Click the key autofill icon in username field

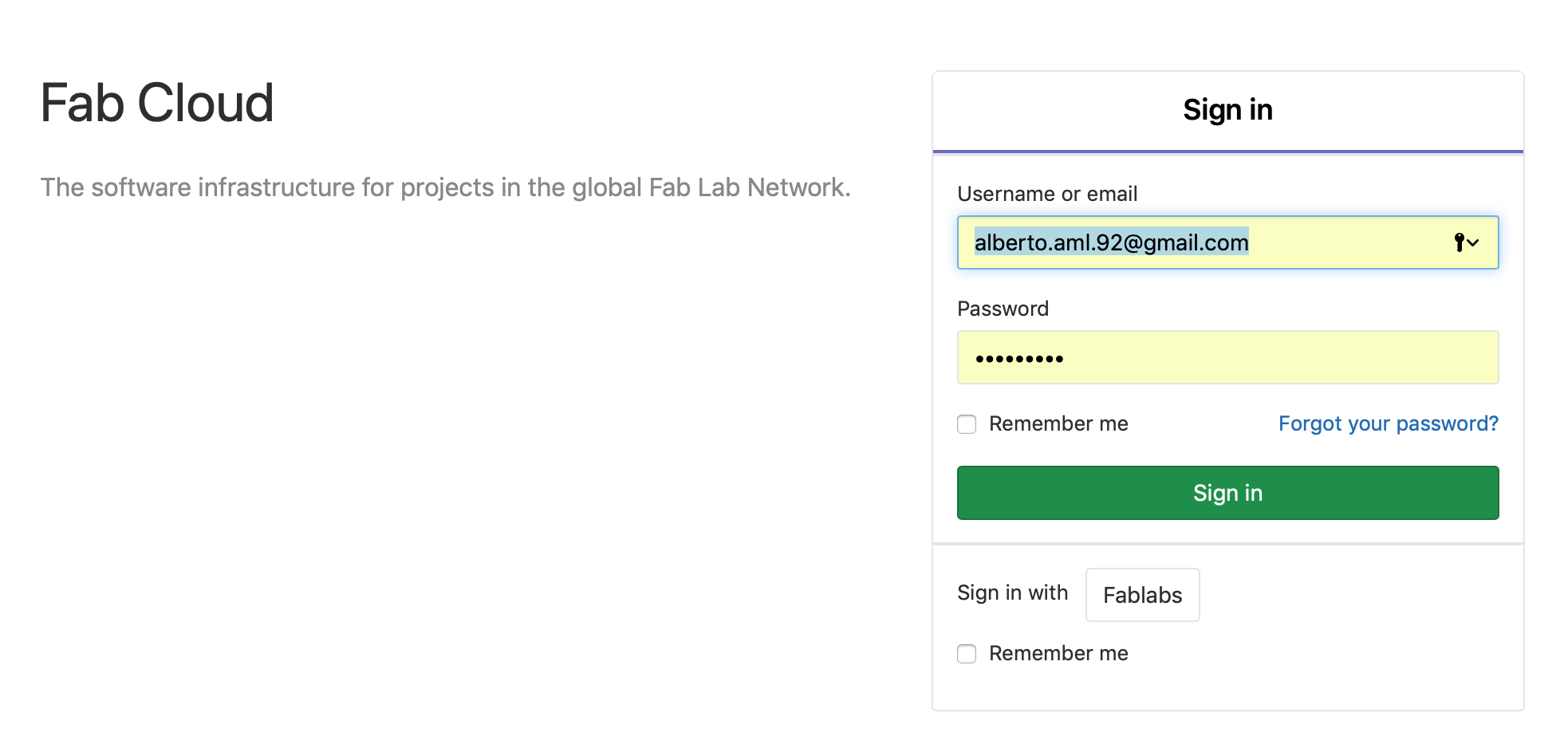coord(1459,242)
